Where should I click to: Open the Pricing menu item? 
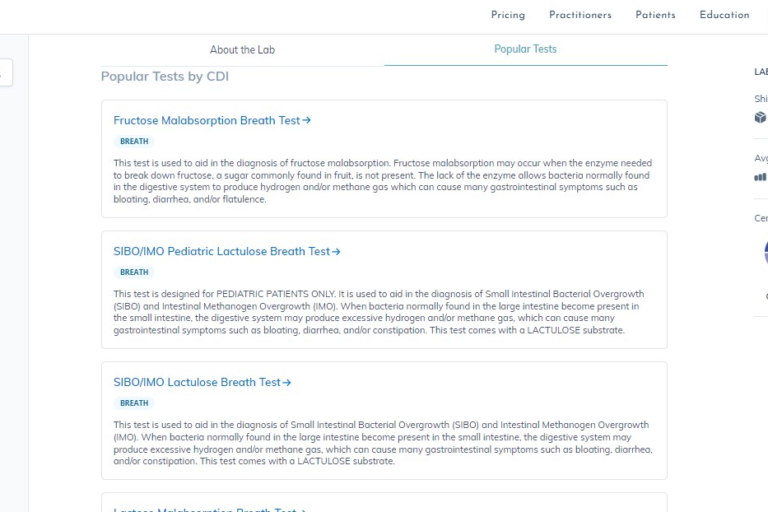click(x=508, y=15)
